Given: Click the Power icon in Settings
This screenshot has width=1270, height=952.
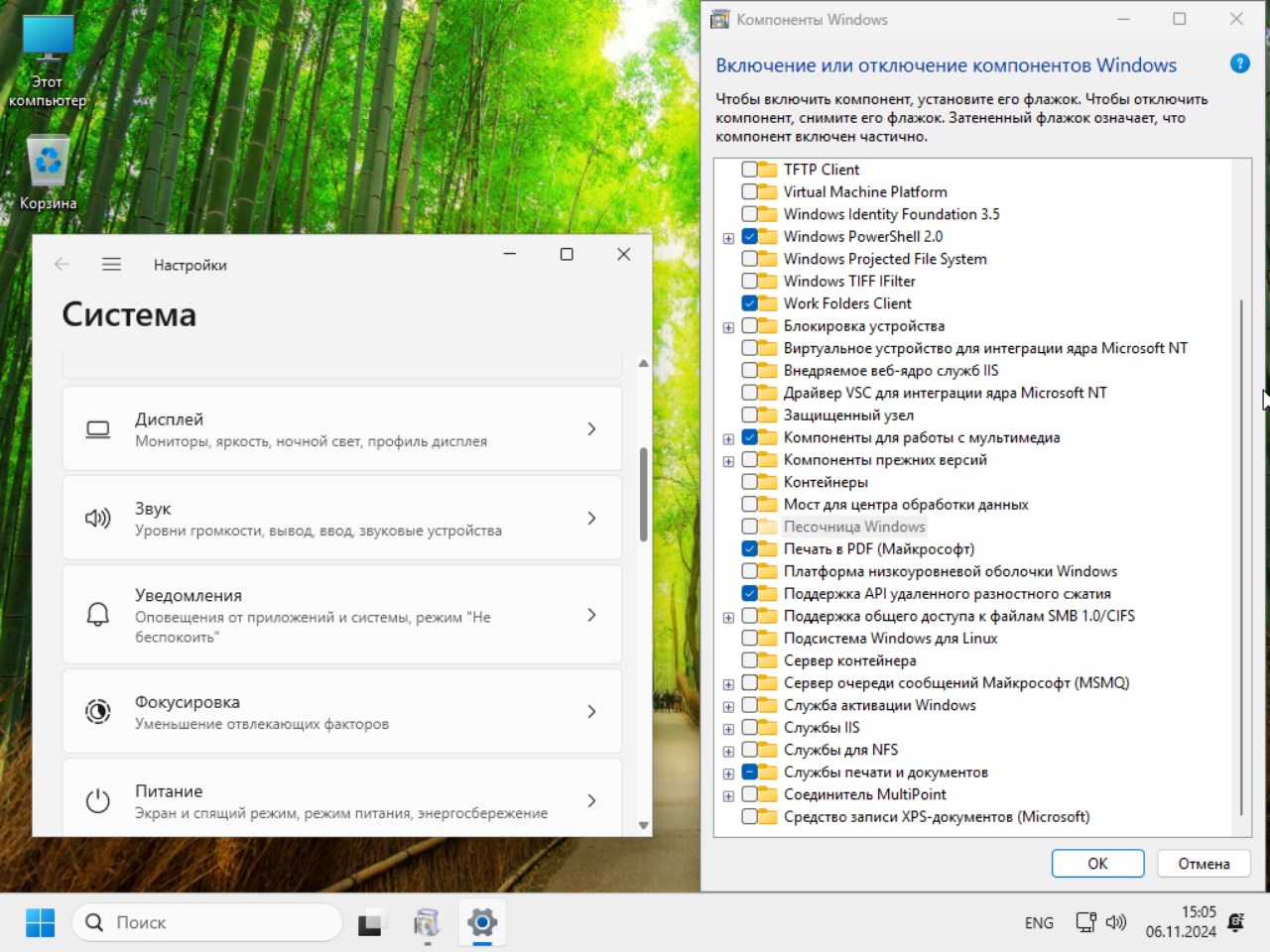Looking at the screenshot, I should point(98,800).
